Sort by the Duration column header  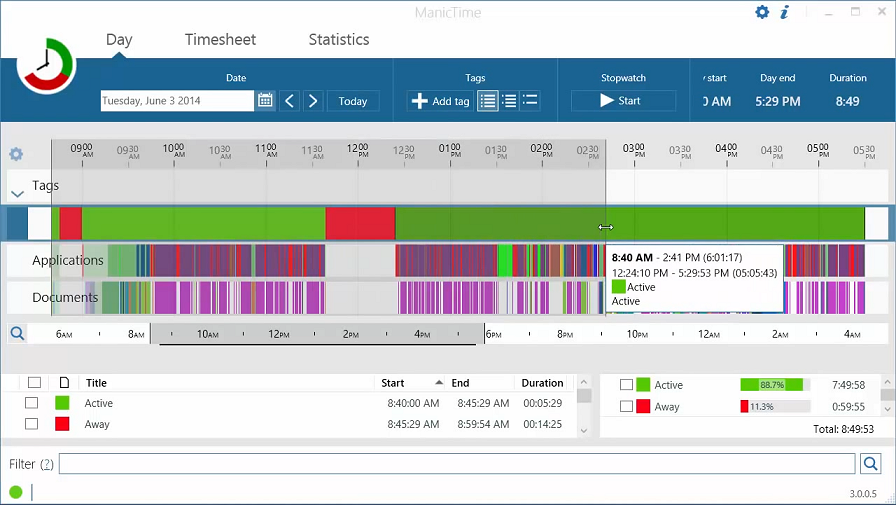click(x=542, y=383)
